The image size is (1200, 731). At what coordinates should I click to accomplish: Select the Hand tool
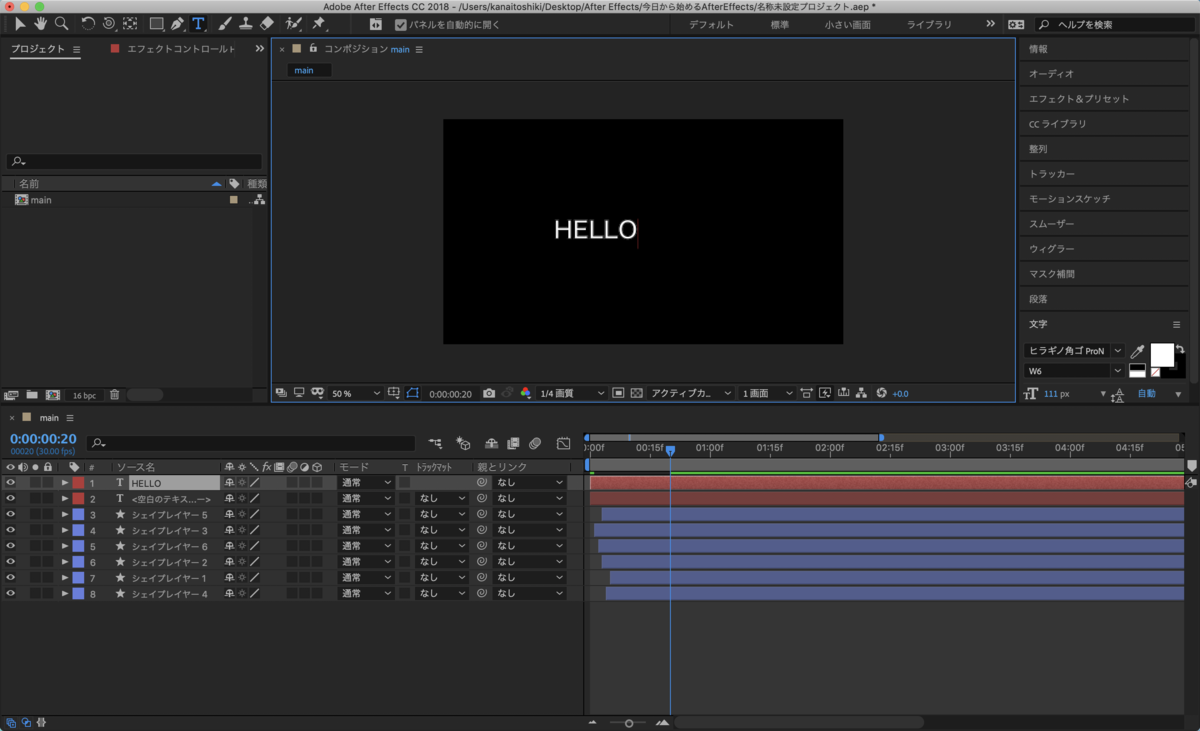[41, 23]
